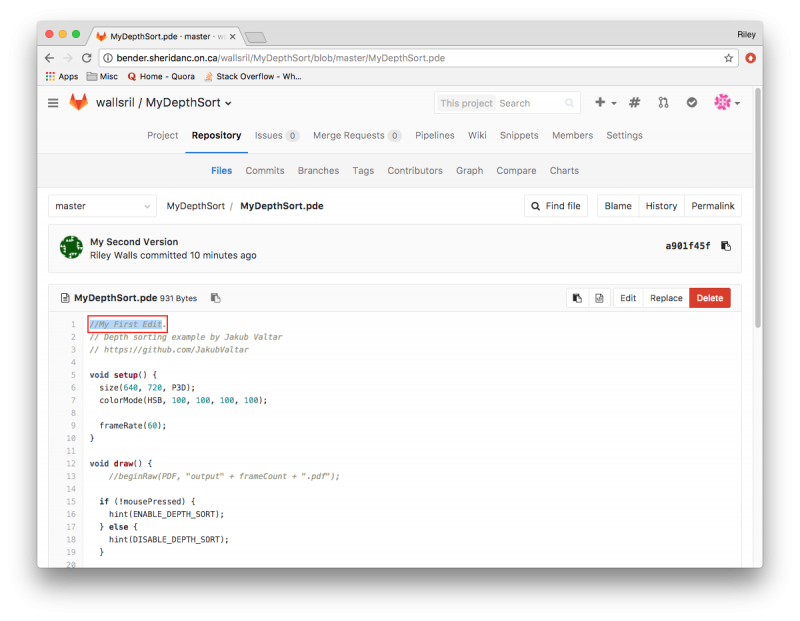
Task: Click the MyDepthSort breadcrumb folder
Action: point(195,206)
